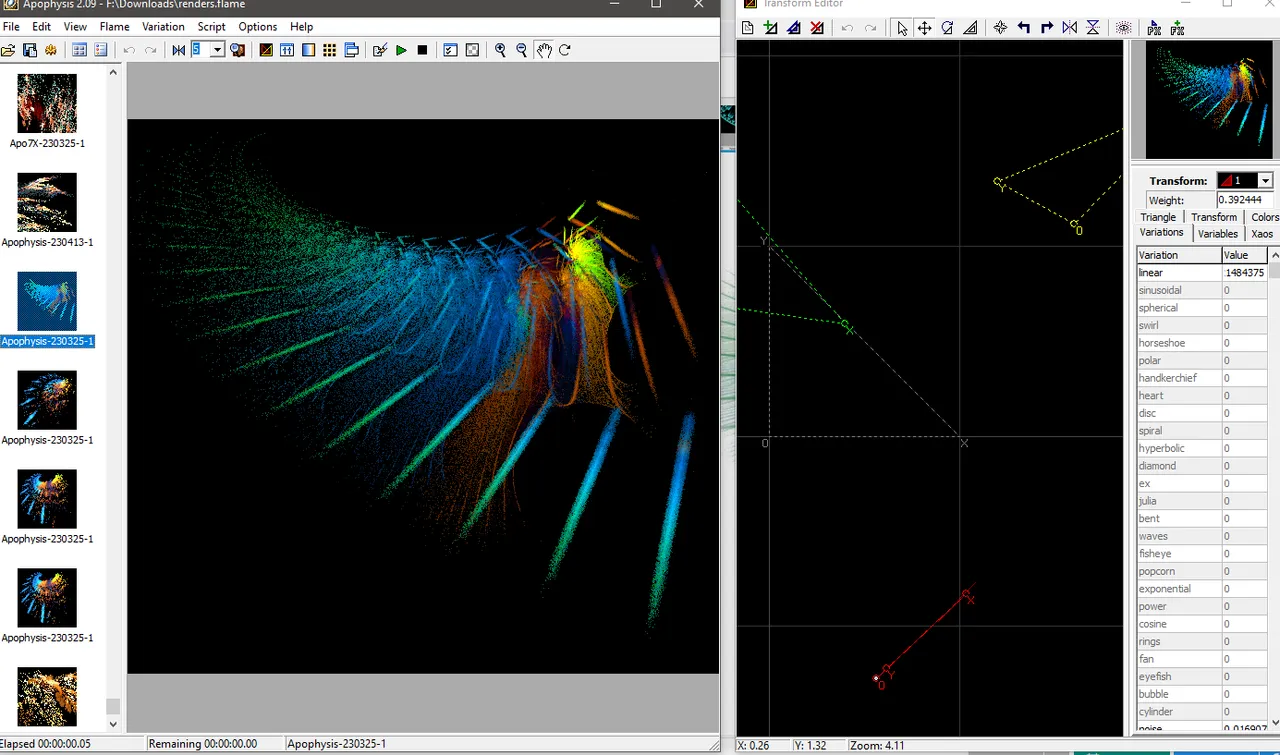
Task: Switch to the Triangle tab
Action: tap(1158, 217)
